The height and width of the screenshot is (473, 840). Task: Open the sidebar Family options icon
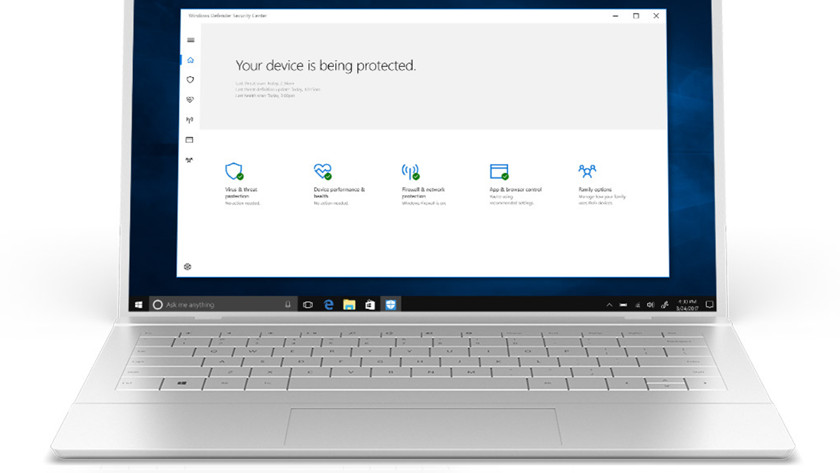point(190,160)
